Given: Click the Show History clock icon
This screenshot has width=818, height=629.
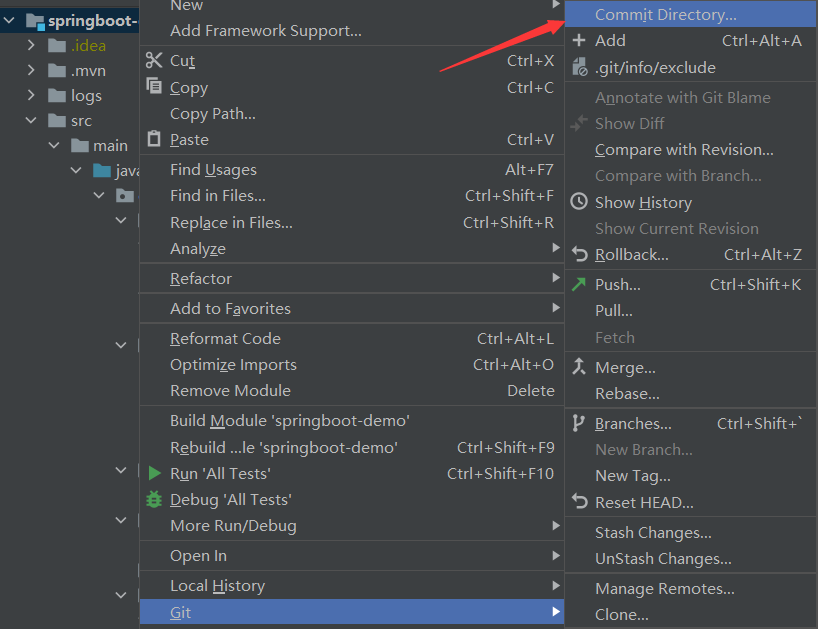Looking at the screenshot, I should coord(579,202).
